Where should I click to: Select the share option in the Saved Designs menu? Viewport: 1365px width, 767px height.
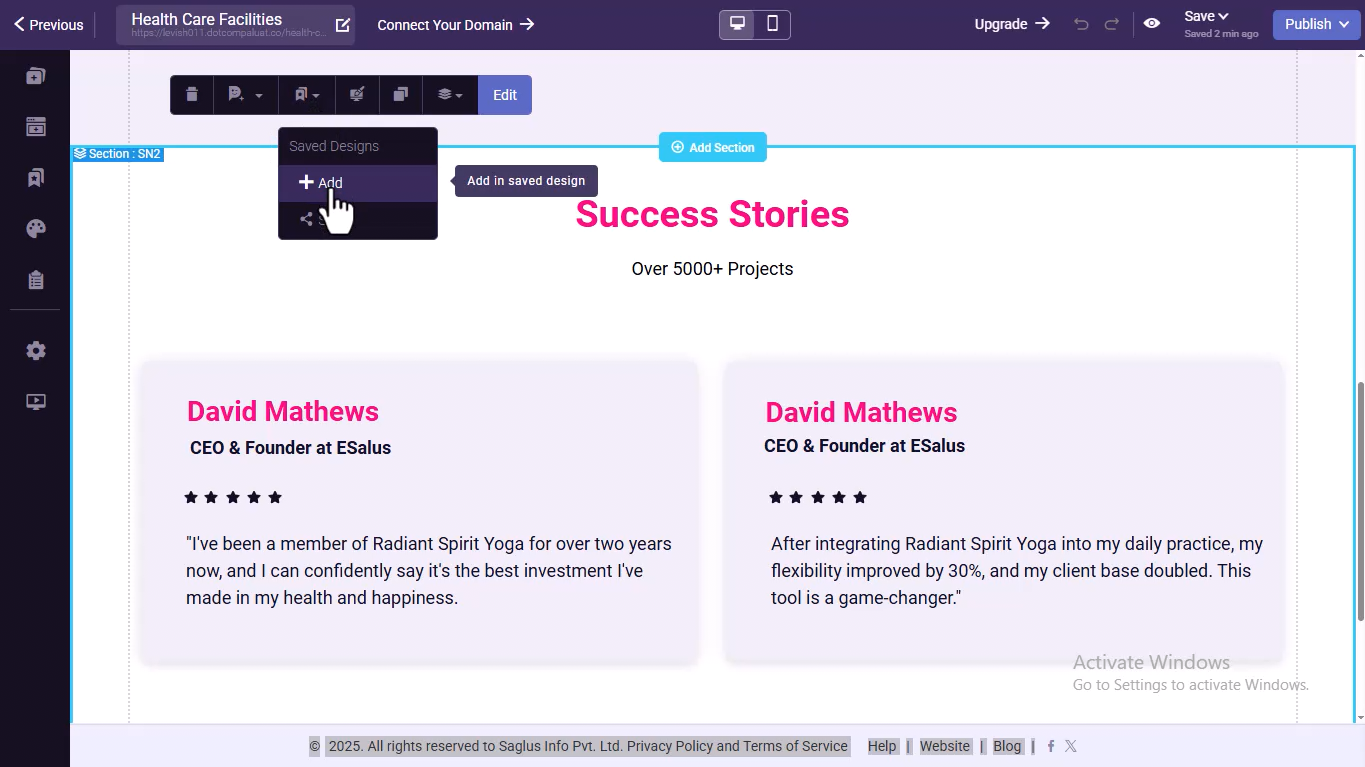tap(306, 219)
